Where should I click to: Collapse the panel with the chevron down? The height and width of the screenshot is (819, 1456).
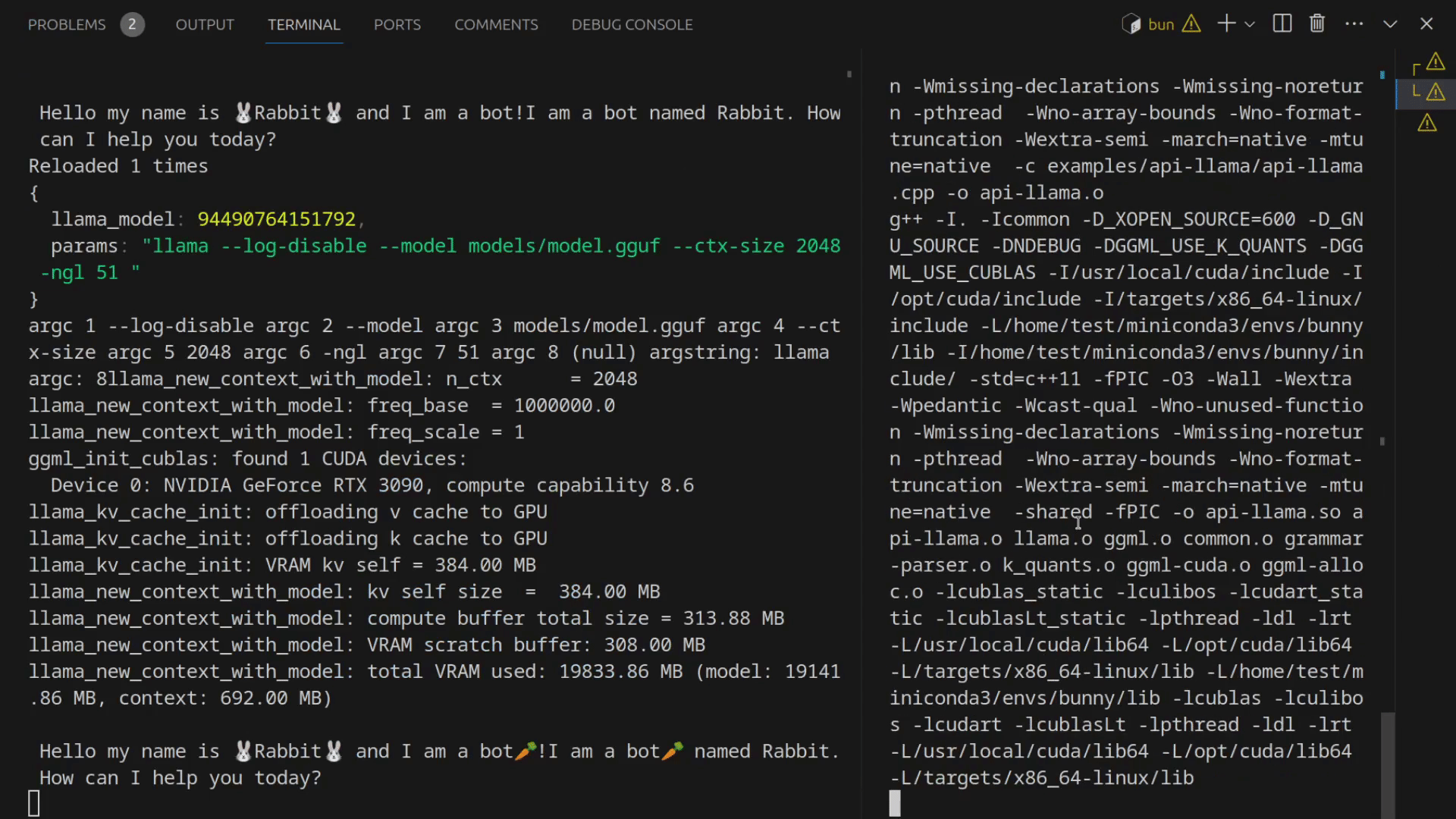[x=1390, y=24]
